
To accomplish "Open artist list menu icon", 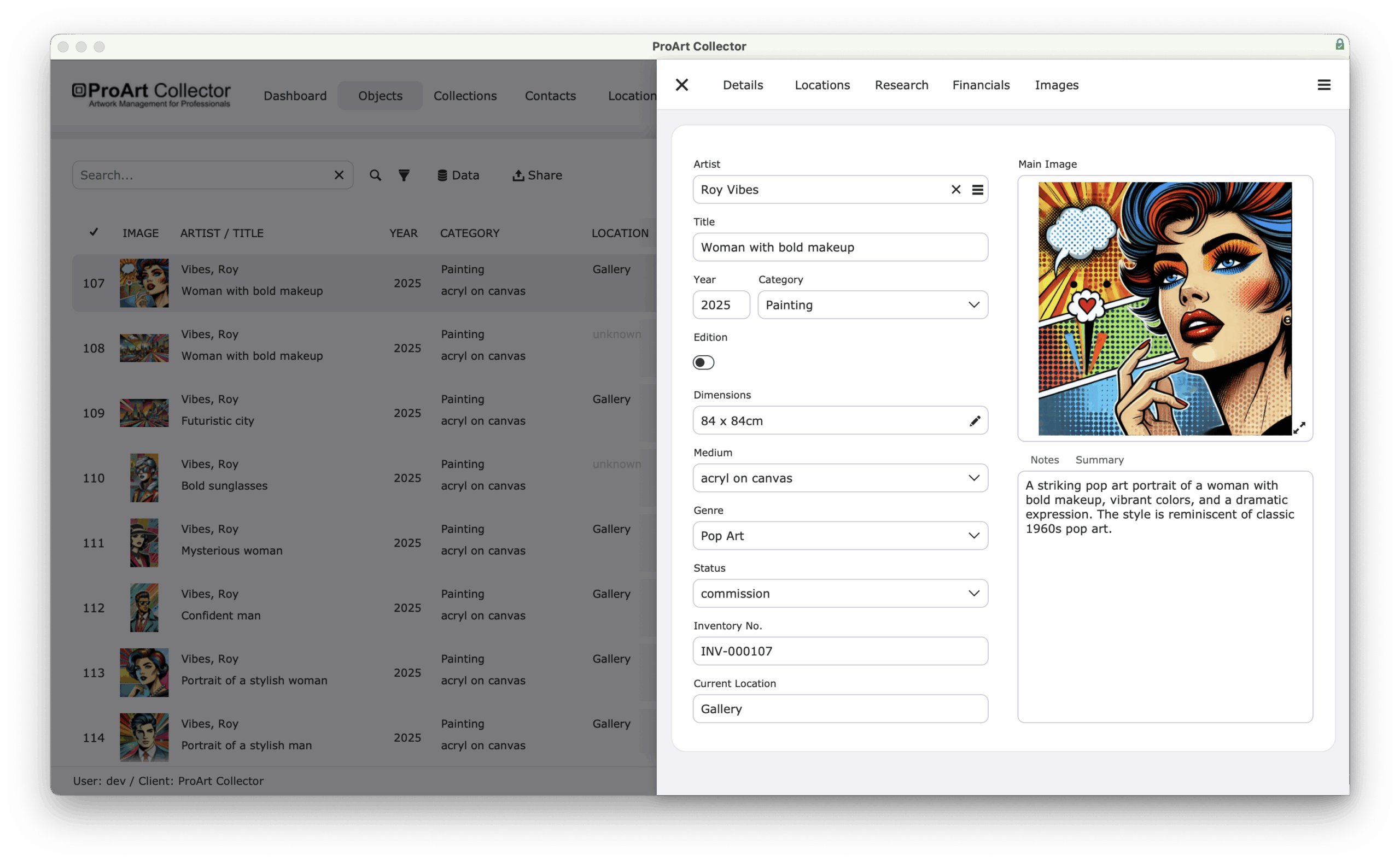I will [x=977, y=189].
